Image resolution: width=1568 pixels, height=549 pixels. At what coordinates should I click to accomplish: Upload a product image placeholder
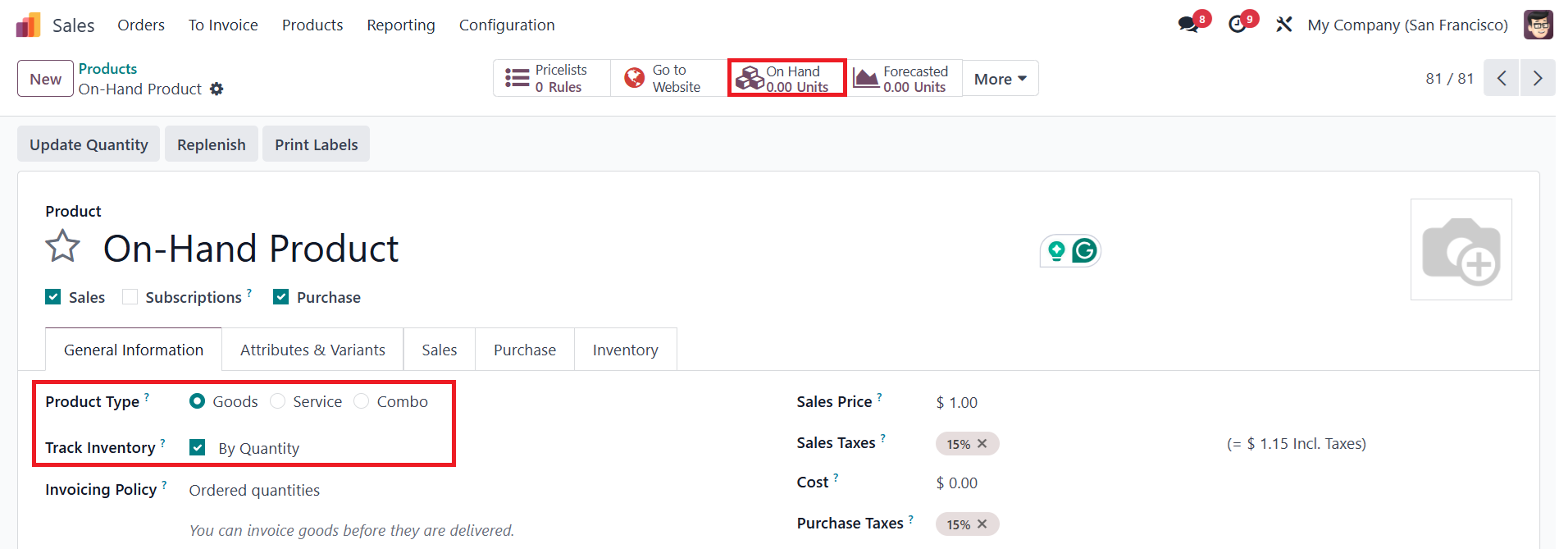(x=1461, y=249)
